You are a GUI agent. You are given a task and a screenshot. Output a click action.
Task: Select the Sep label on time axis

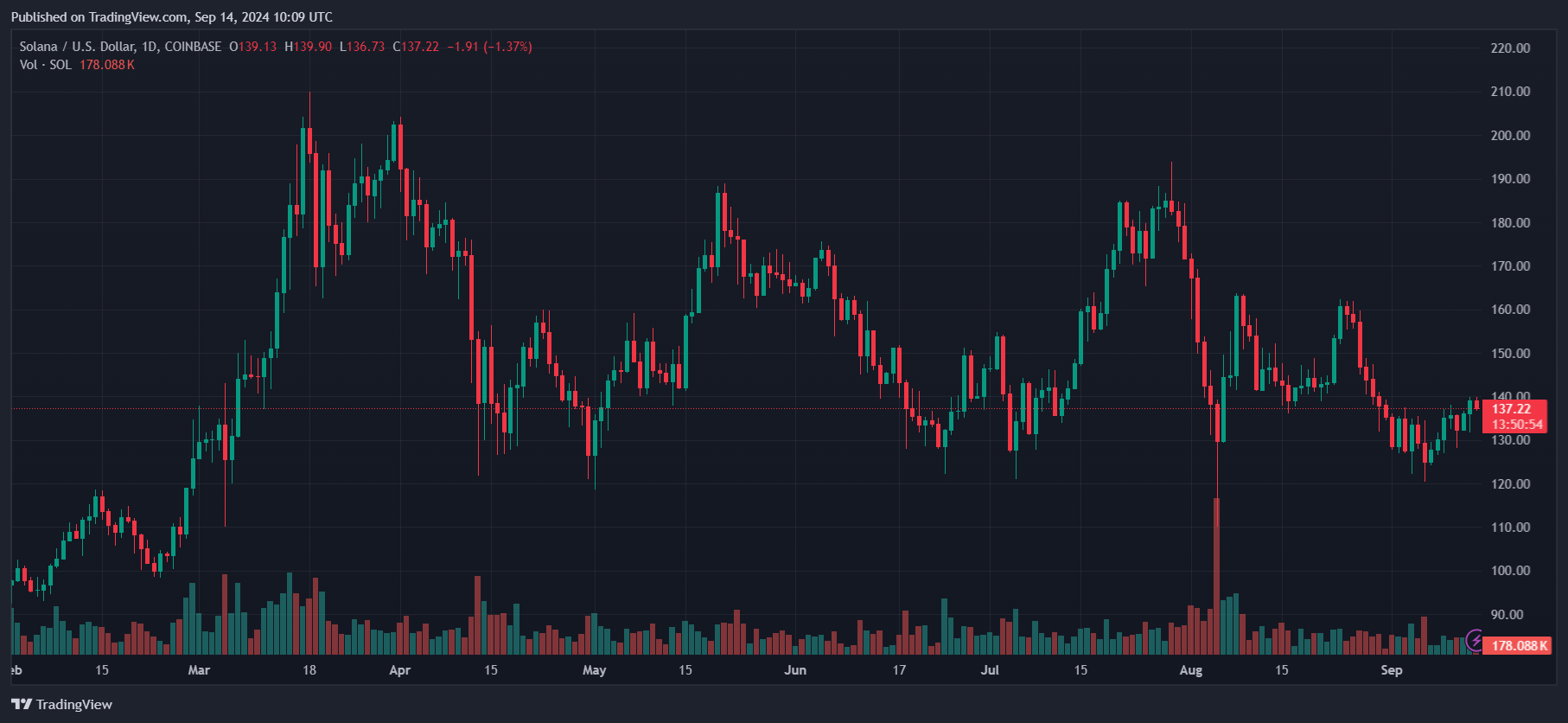(1392, 670)
